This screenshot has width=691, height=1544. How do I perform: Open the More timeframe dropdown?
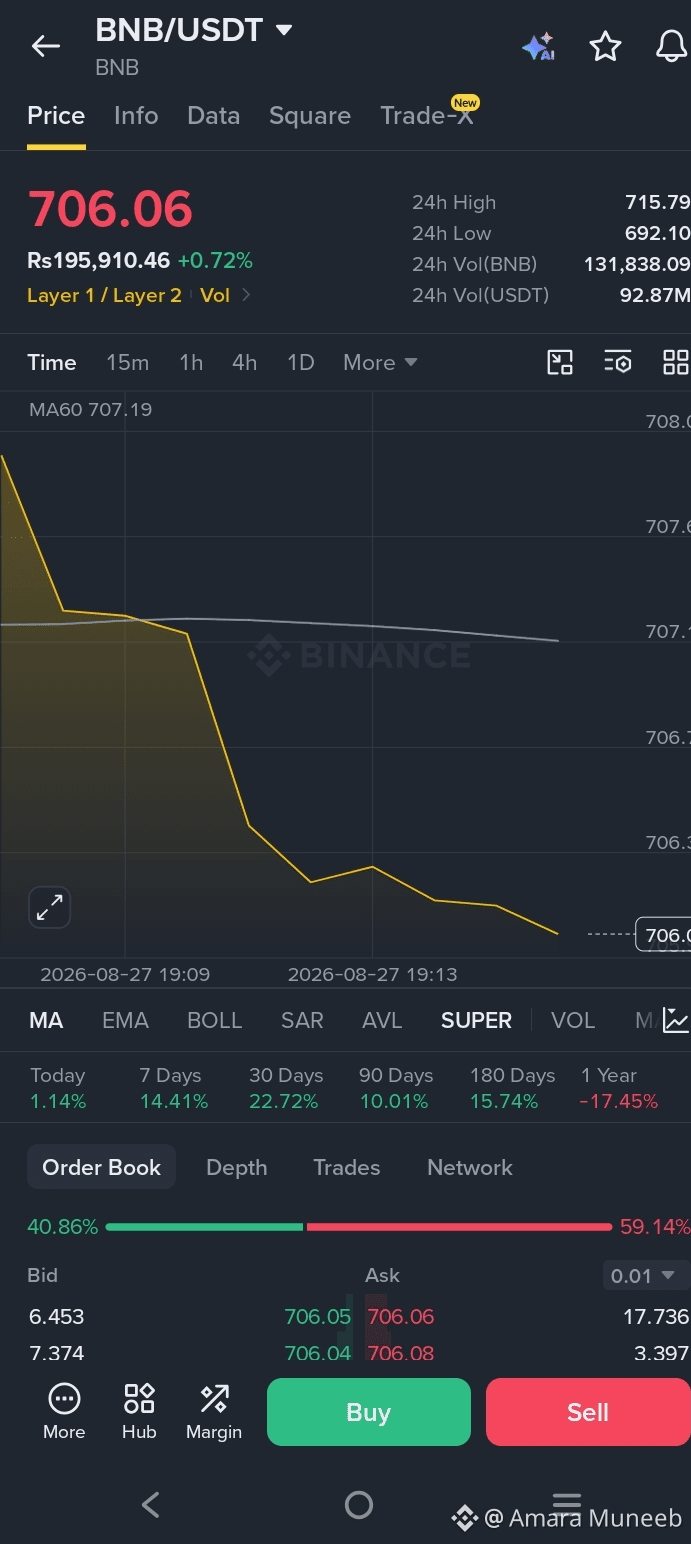(380, 362)
